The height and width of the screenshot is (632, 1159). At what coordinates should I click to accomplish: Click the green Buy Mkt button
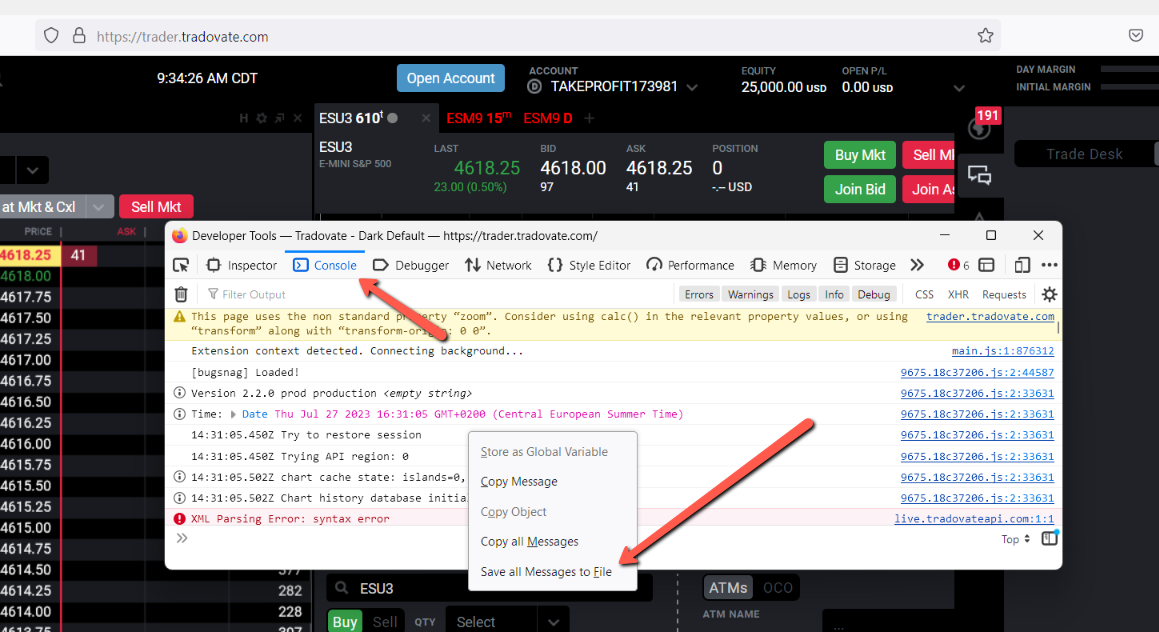click(x=860, y=155)
